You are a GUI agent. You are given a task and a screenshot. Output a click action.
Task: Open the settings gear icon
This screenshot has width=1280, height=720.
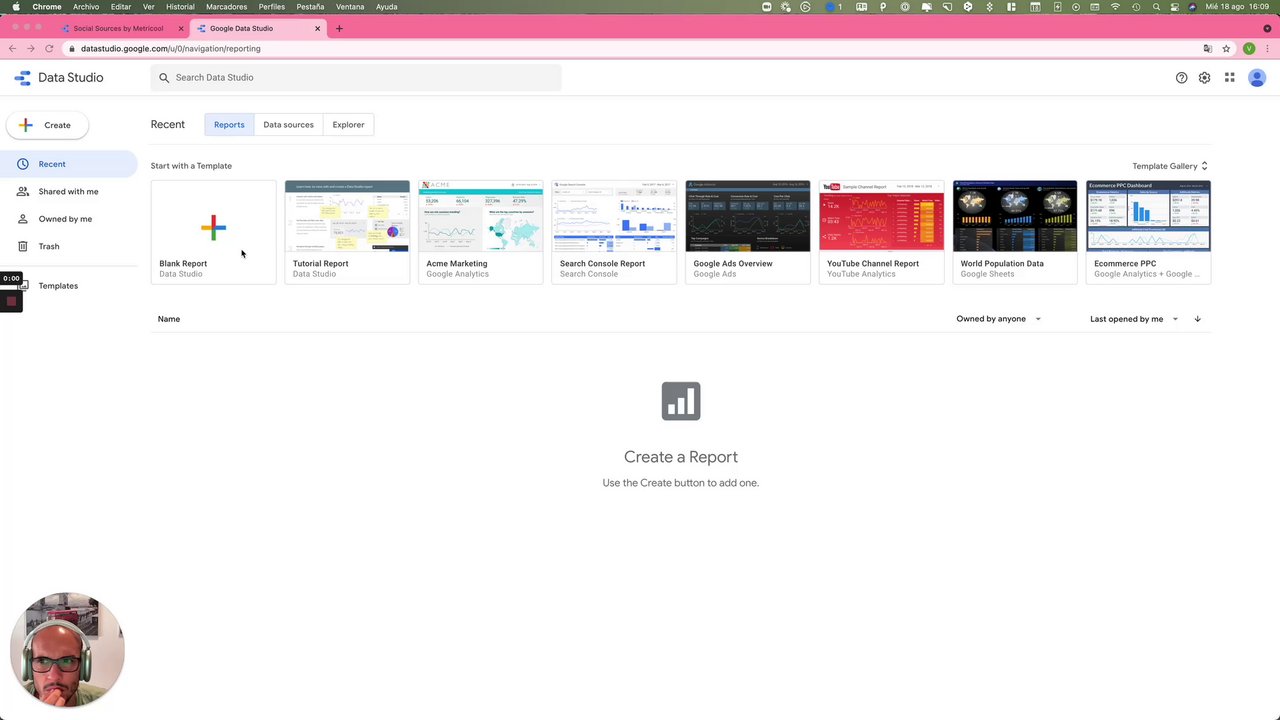tap(1204, 78)
